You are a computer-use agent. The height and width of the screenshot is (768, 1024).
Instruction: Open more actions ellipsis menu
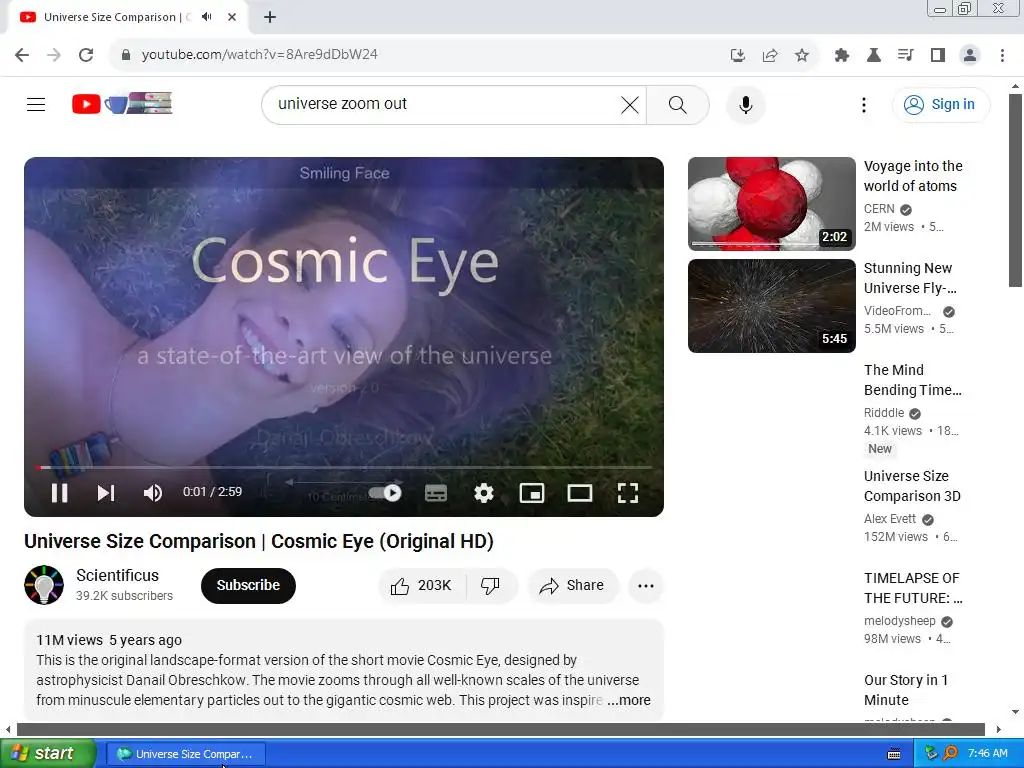646,585
